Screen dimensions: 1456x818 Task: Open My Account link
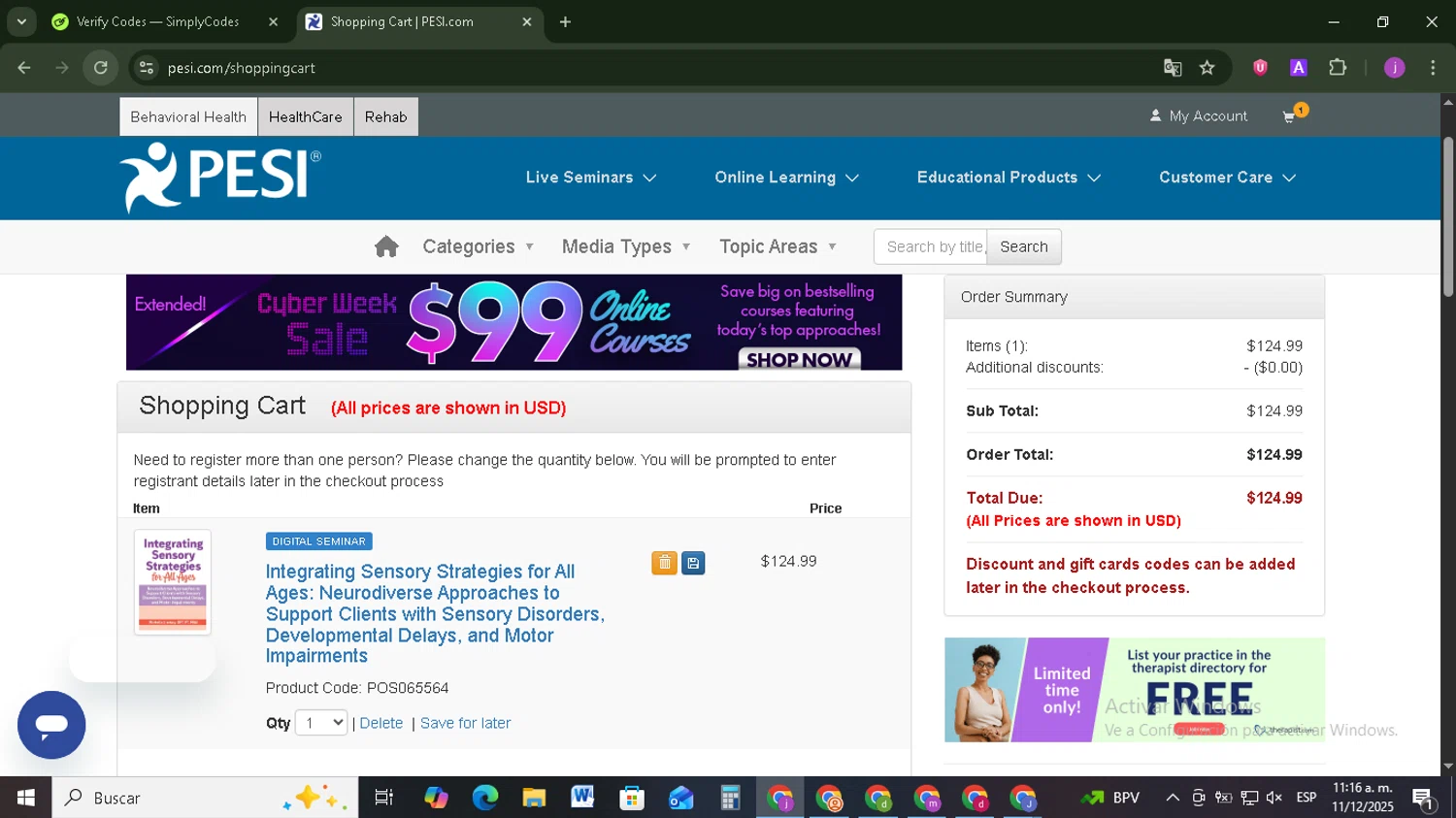[1199, 115]
